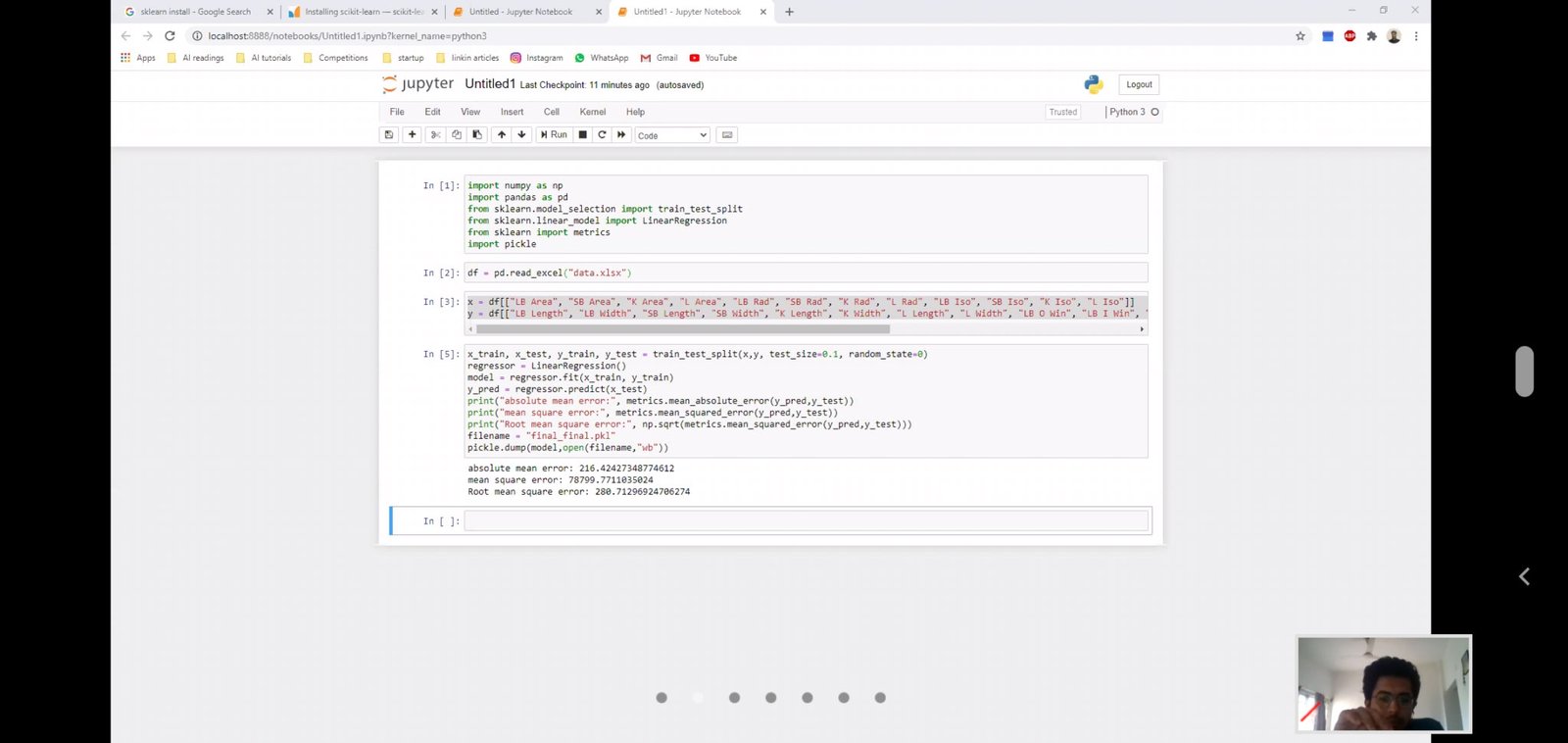Click the Jupyter logo
Image resolution: width=1568 pixels, height=743 pixels.
point(418,84)
